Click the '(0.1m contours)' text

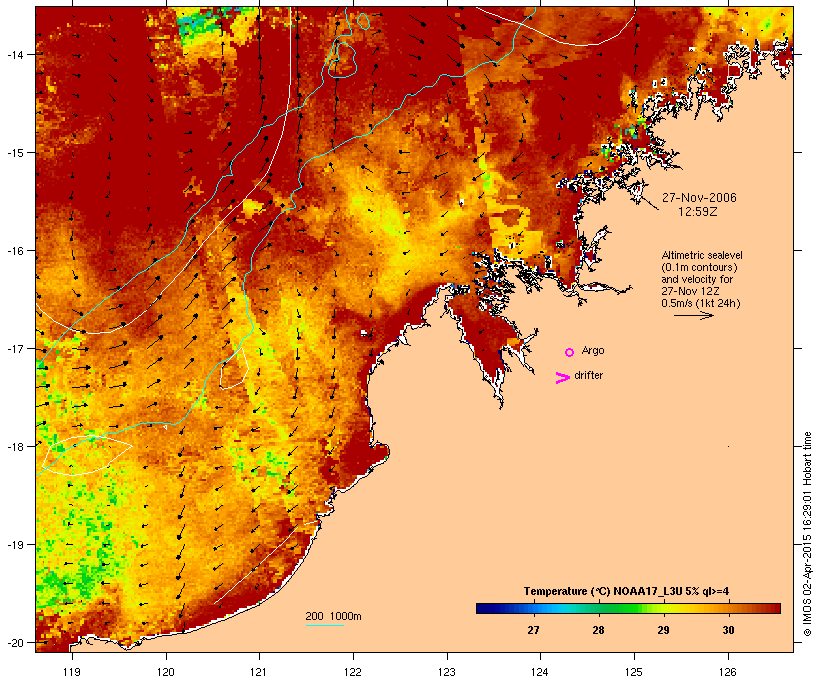click(699, 267)
